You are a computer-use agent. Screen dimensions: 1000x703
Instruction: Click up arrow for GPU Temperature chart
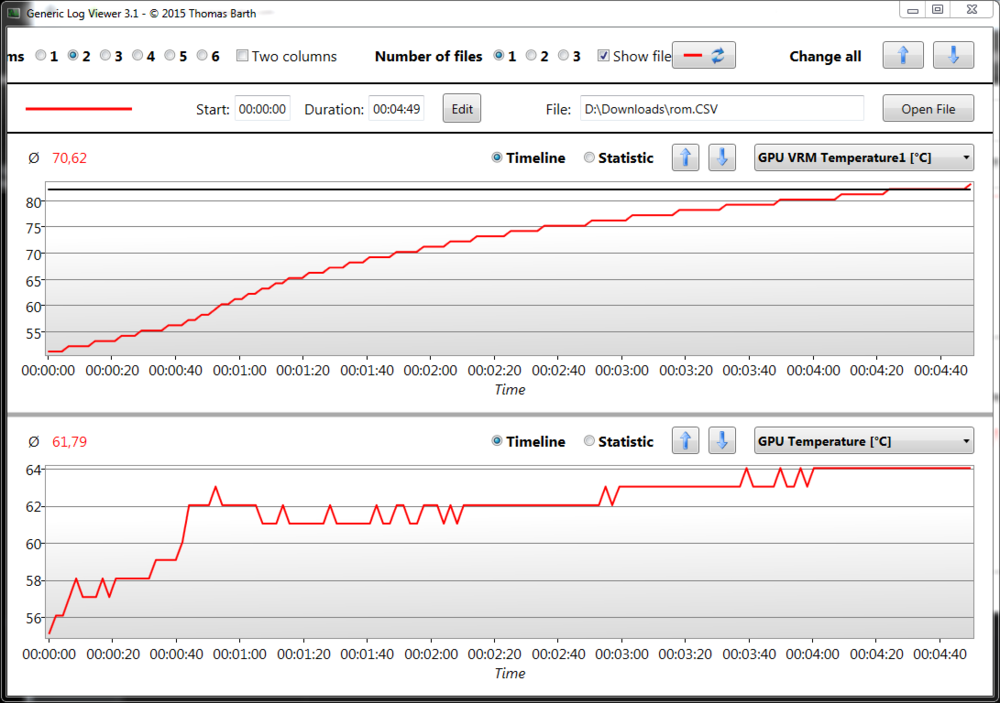coord(685,441)
